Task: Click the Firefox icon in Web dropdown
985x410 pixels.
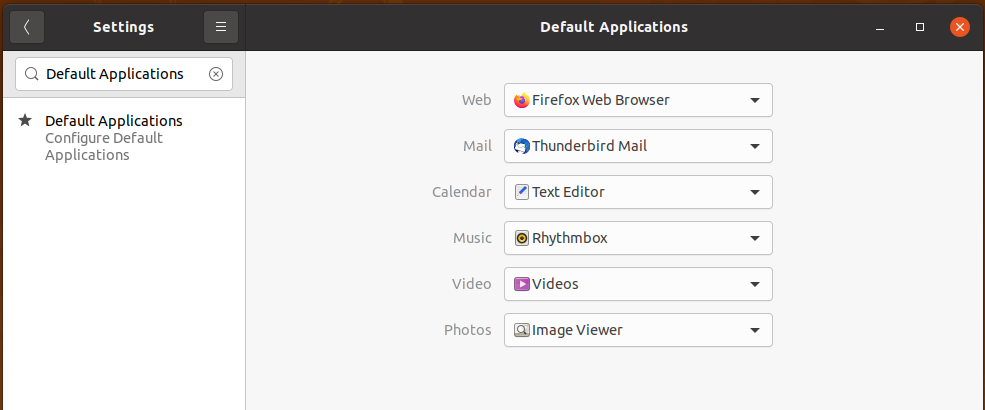Action: (521, 100)
